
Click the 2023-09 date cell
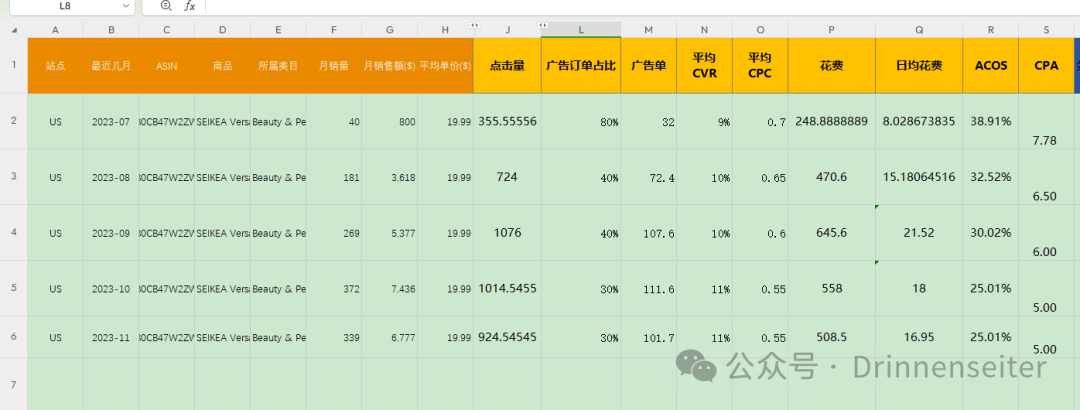(x=111, y=233)
